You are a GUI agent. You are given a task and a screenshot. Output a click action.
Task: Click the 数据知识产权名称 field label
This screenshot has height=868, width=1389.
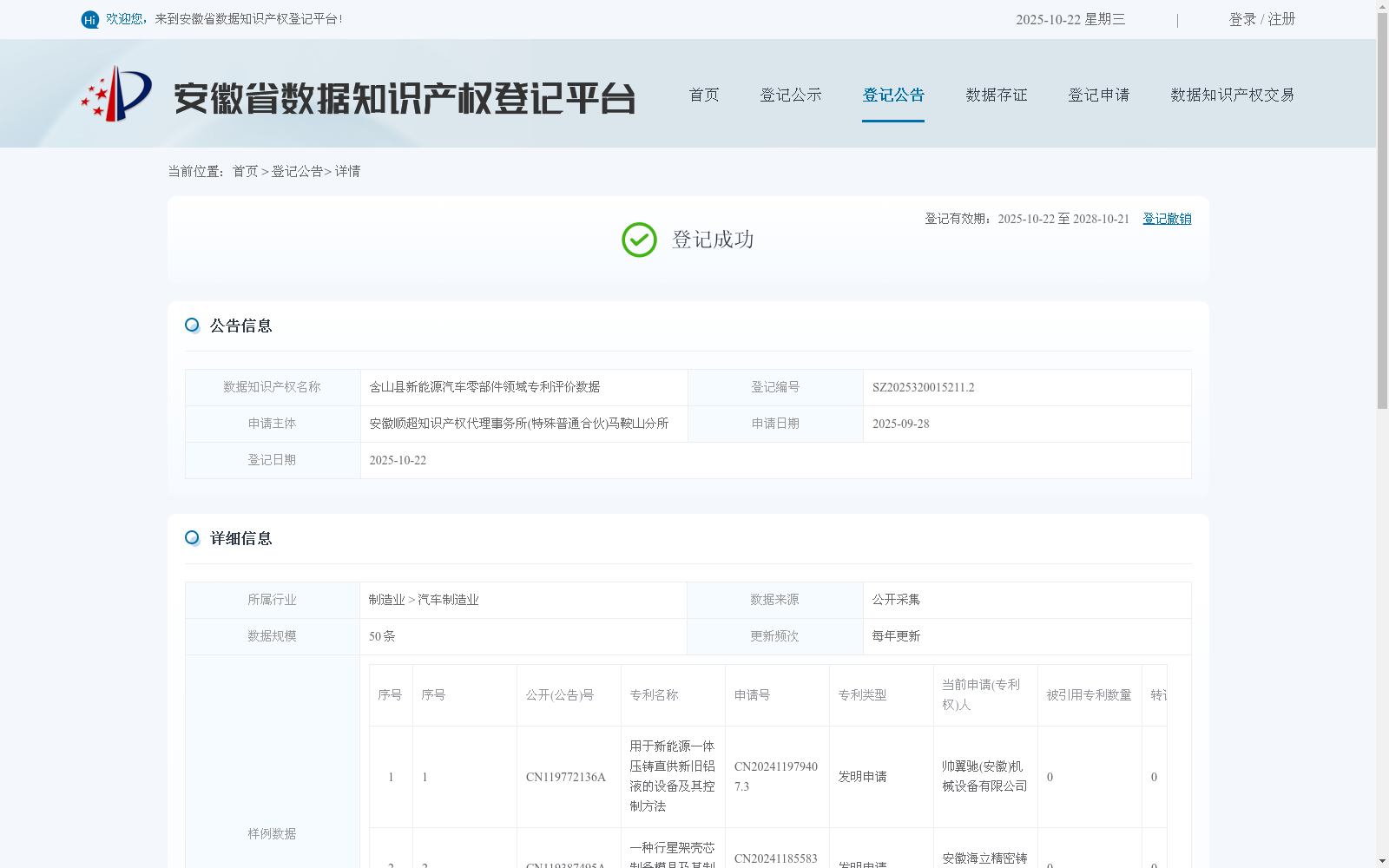click(272, 387)
